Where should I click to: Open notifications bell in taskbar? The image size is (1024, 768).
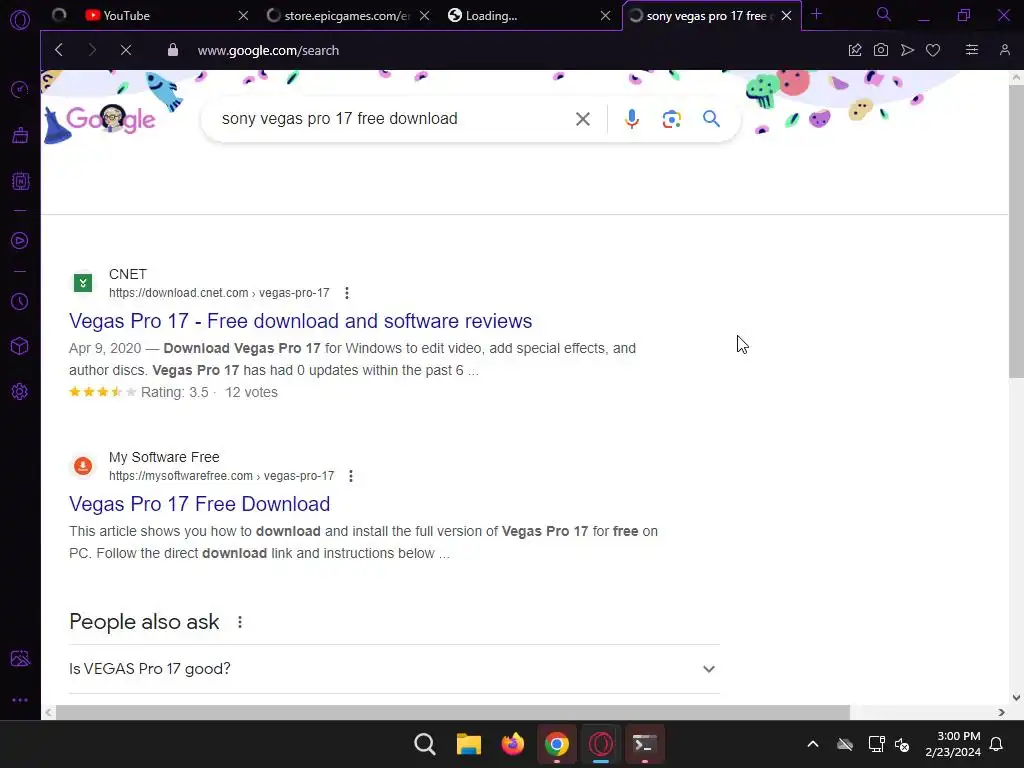coord(996,744)
